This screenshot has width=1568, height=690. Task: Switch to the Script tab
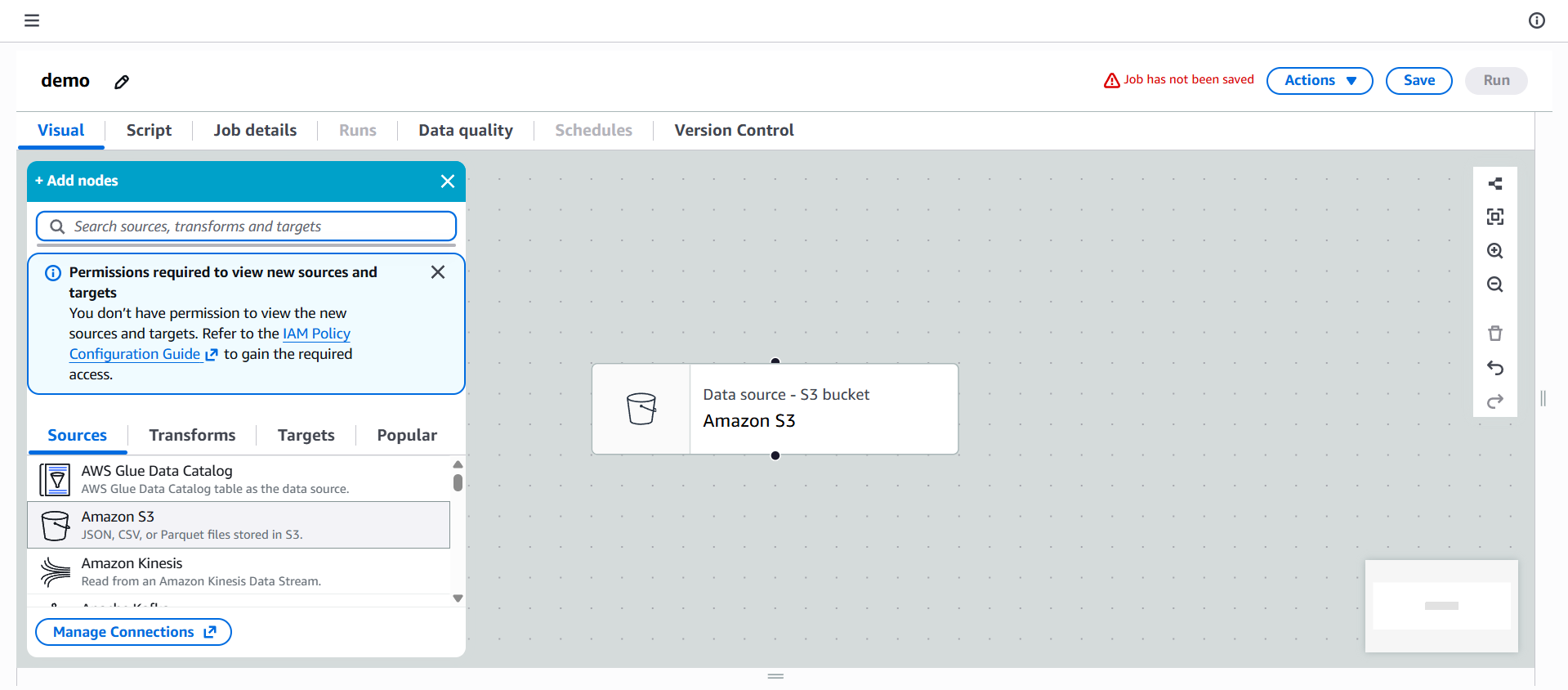[x=149, y=131]
